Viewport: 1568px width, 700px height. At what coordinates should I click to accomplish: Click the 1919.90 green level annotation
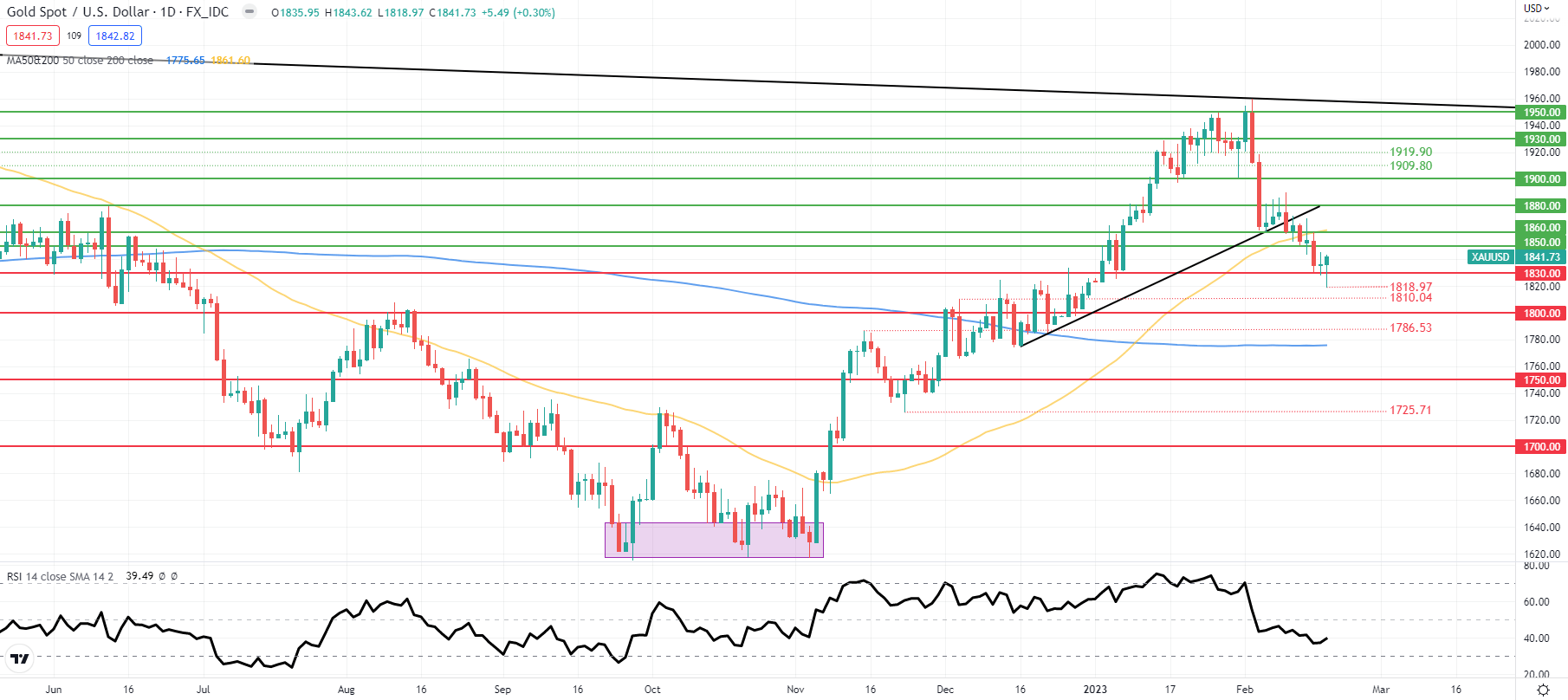click(x=1411, y=152)
